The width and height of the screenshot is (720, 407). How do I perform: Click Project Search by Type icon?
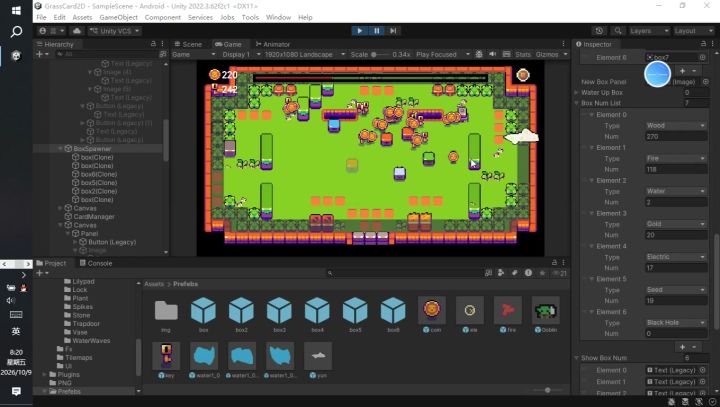(x=488, y=273)
